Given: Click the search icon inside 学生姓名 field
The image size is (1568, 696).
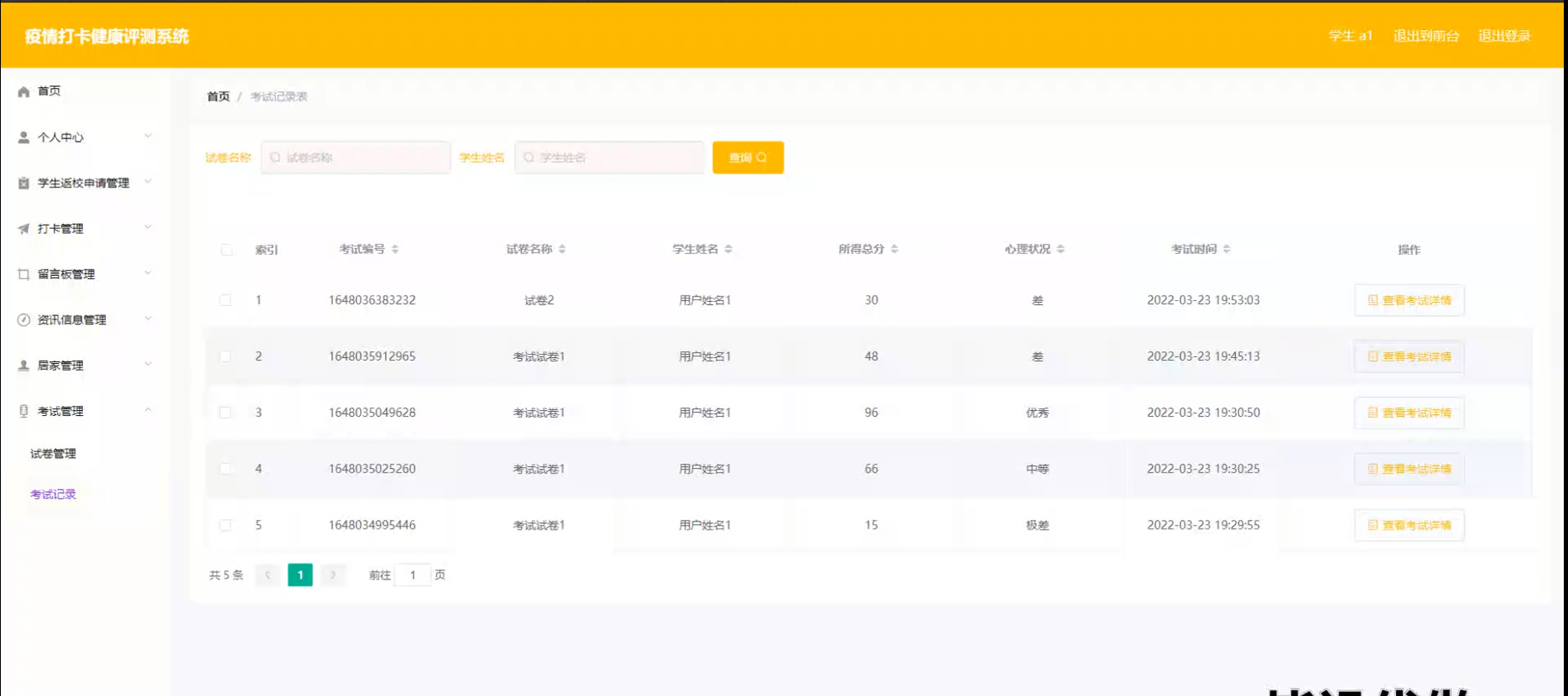Looking at the screenshot, I should 529,158.
